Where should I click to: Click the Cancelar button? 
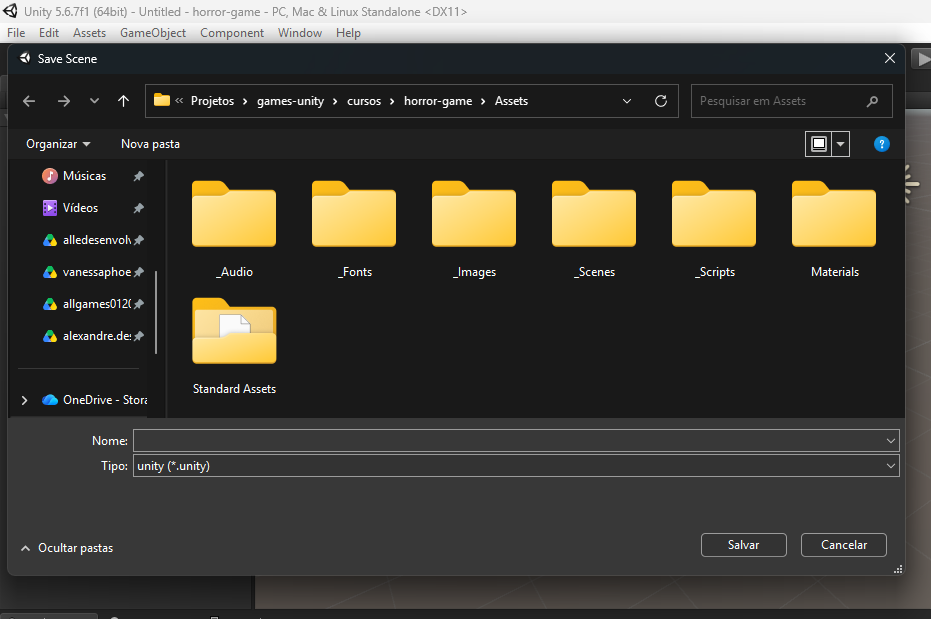pos(844,545)
